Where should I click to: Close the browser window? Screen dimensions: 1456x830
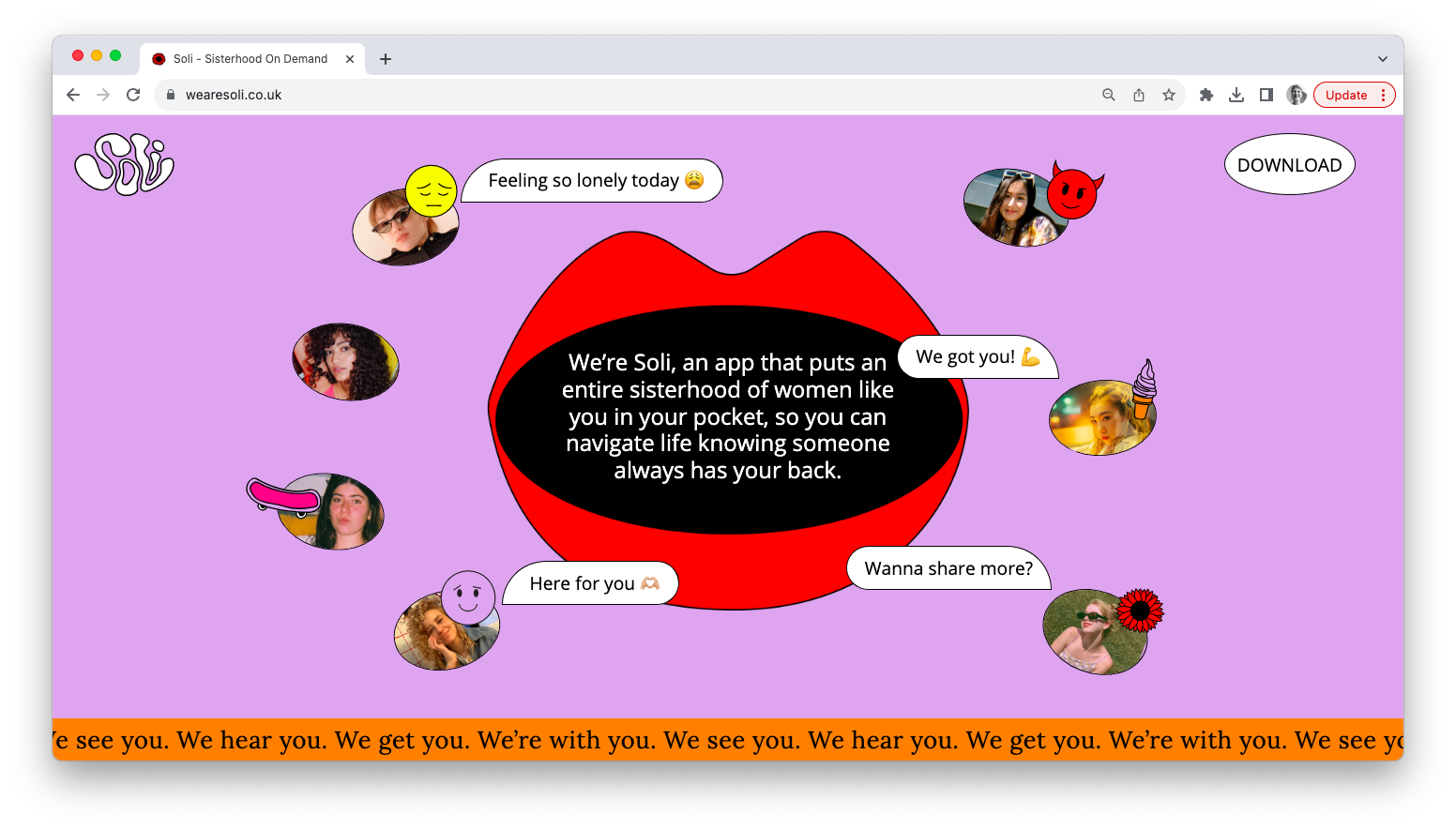pyautogui.click(x=78, y=55)
